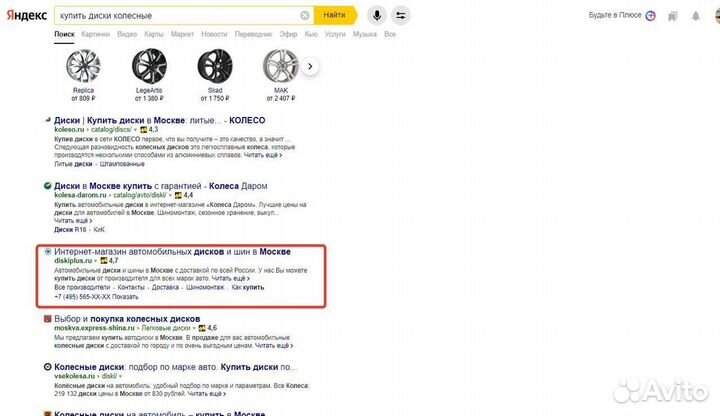Screen dimensions: 720x416
Task: Click the Найти search button
Action: point(335,15)
